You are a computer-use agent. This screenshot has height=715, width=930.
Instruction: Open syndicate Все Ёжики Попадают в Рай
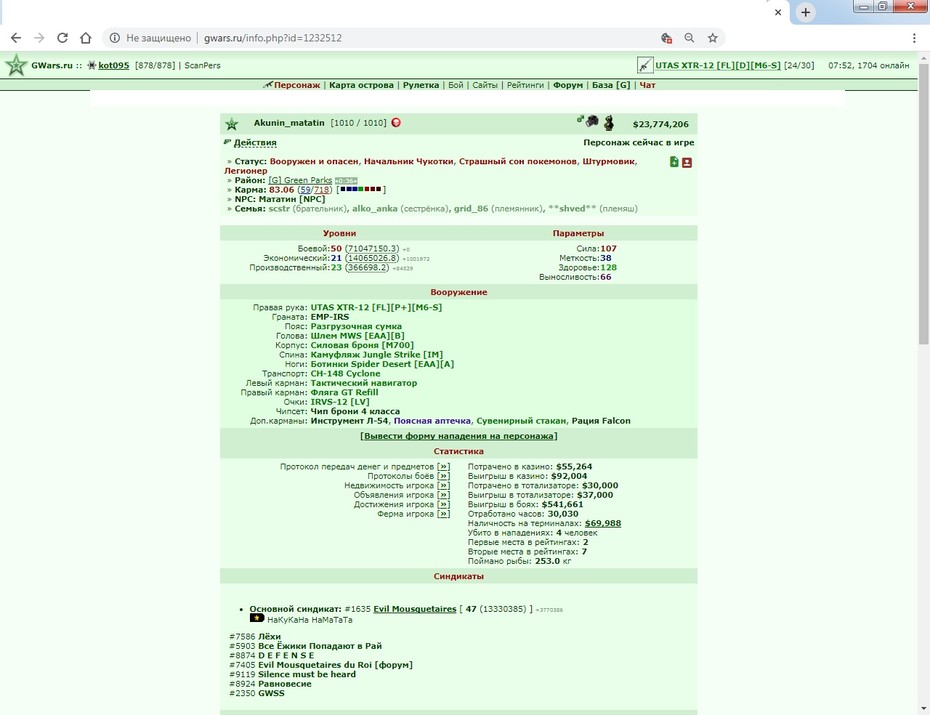320,646
